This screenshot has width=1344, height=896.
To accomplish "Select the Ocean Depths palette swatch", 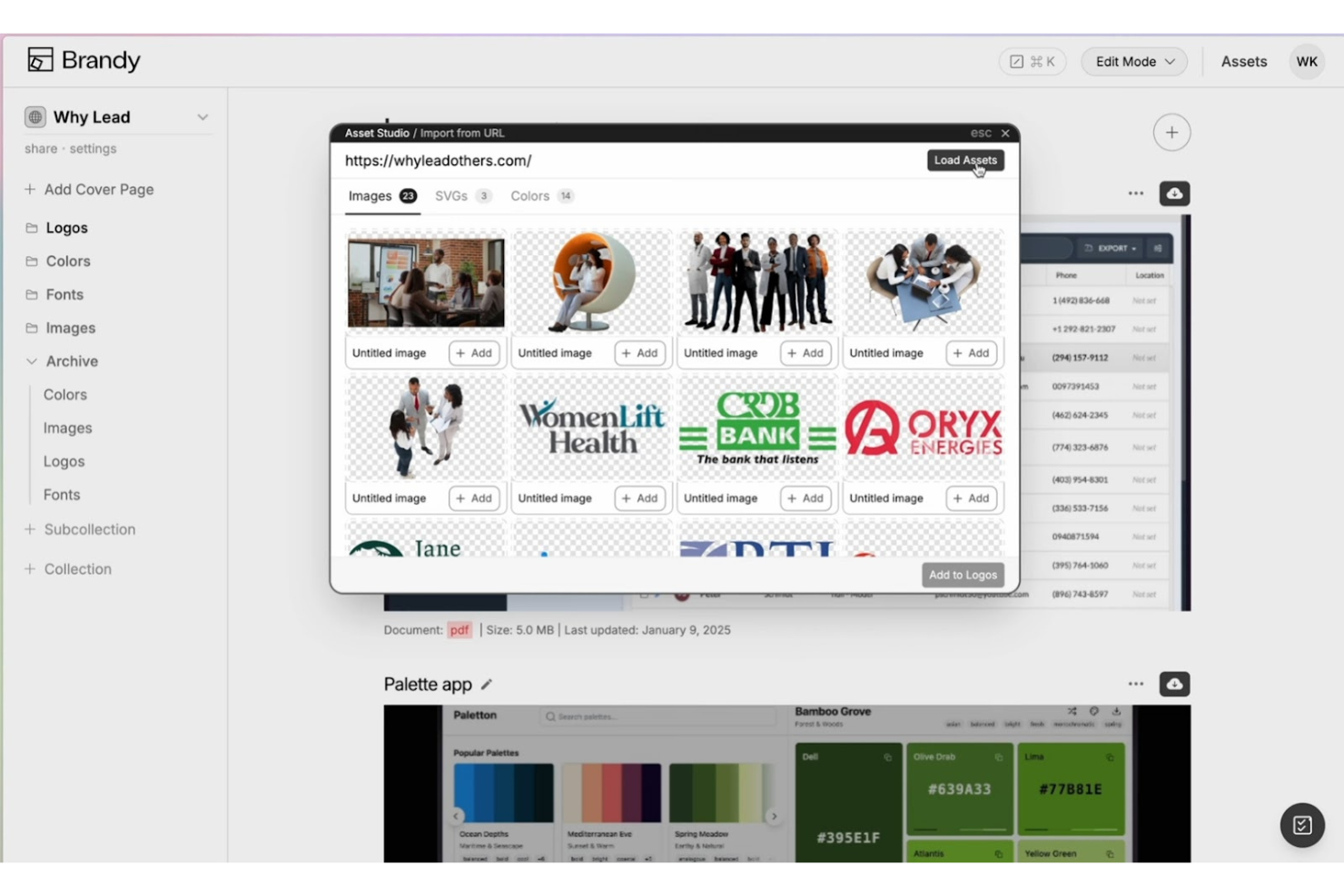I will coord(503,793).
